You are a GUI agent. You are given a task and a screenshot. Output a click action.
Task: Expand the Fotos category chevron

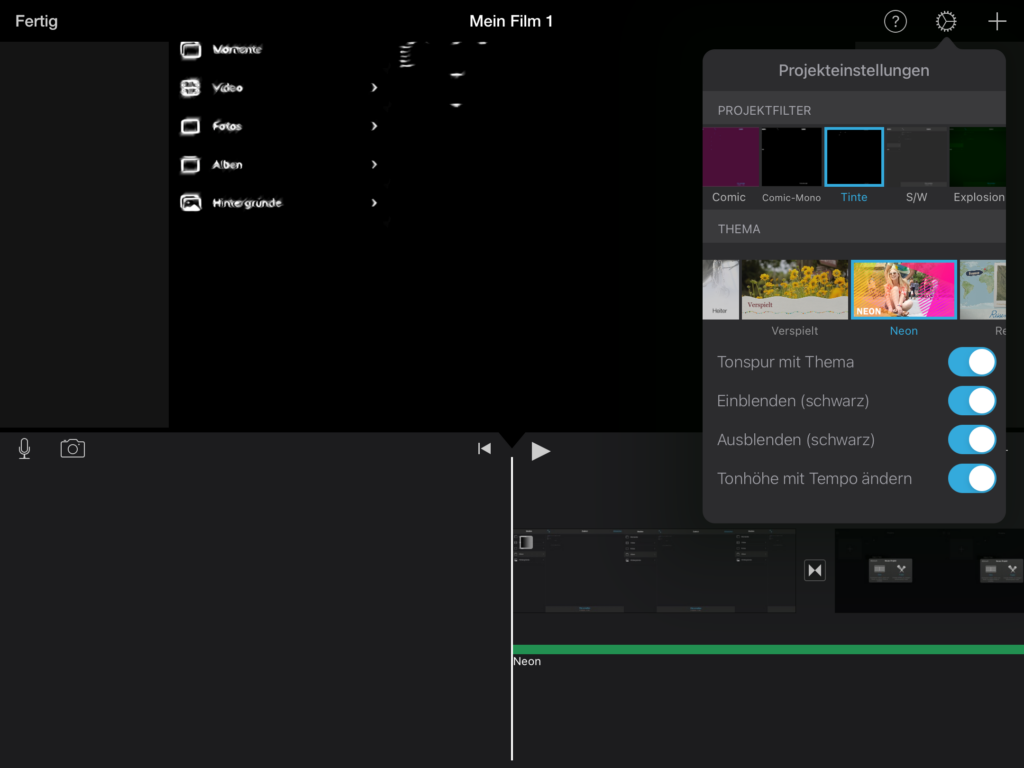(374, 126)
